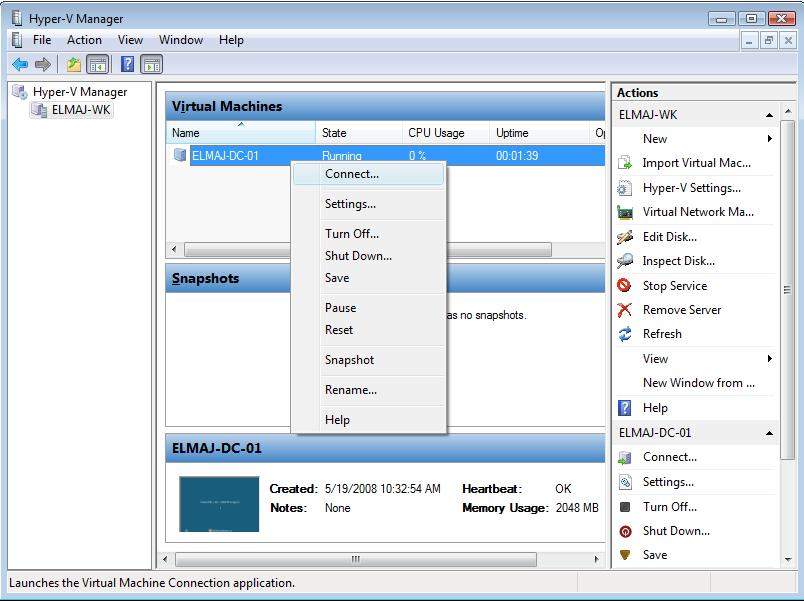Click the Forward arrow toolbar icon
Viewport: 804px width, 601px height.
coord(43,65)
